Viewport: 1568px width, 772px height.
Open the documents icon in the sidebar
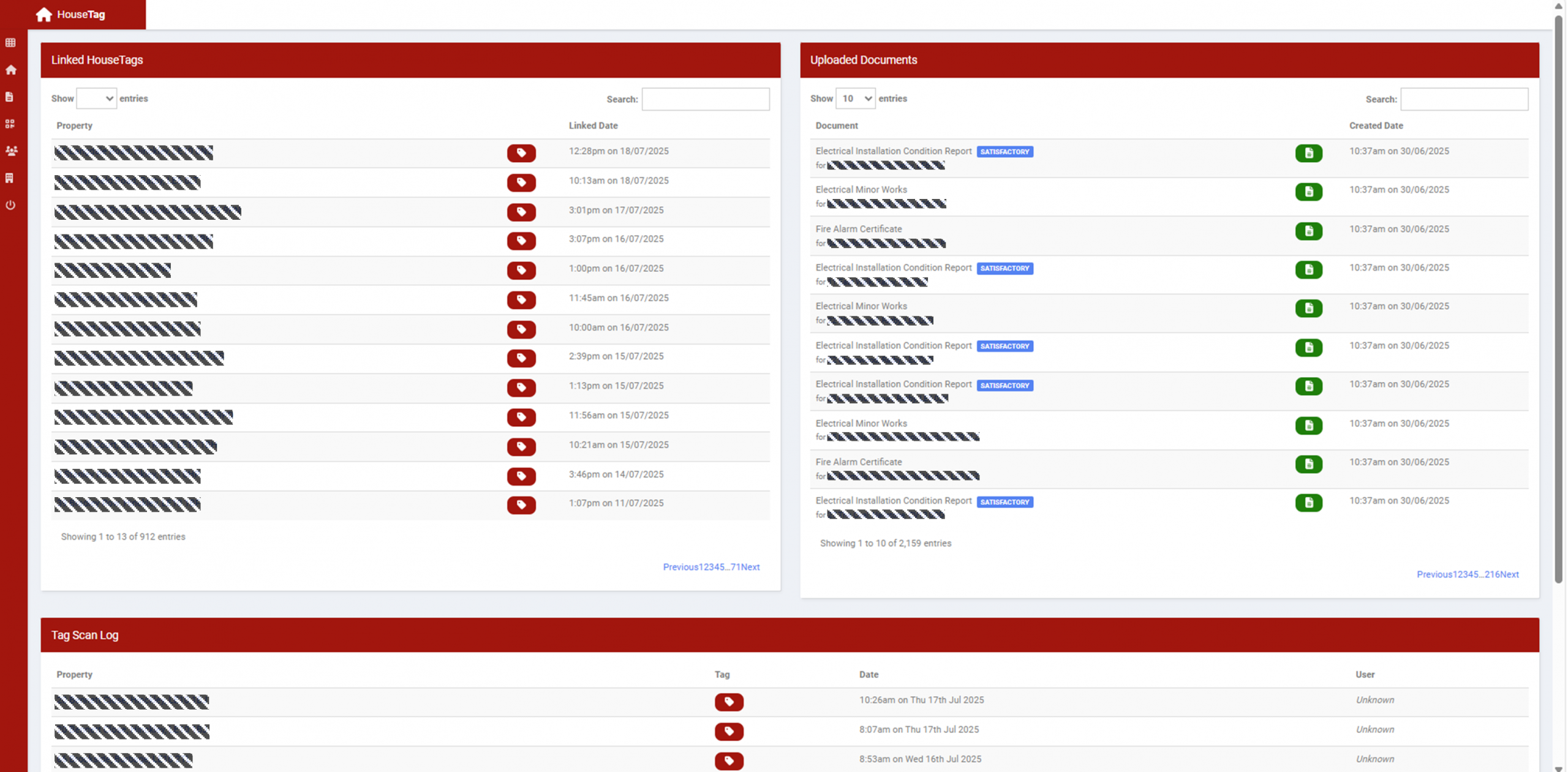10,97
